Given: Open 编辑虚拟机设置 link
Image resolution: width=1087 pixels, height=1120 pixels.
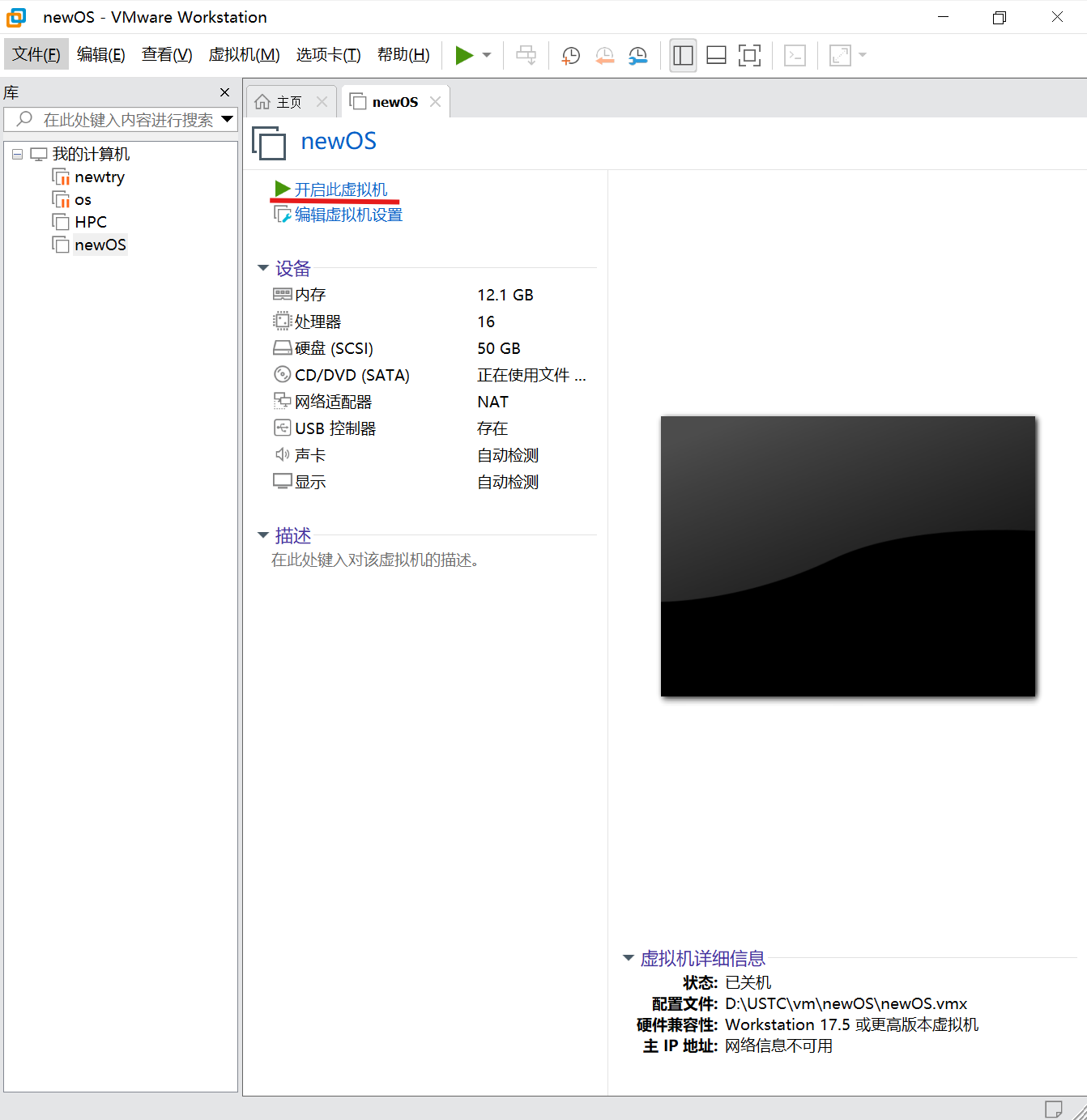Looking at the screenshot, I should [x=347, y=214].
